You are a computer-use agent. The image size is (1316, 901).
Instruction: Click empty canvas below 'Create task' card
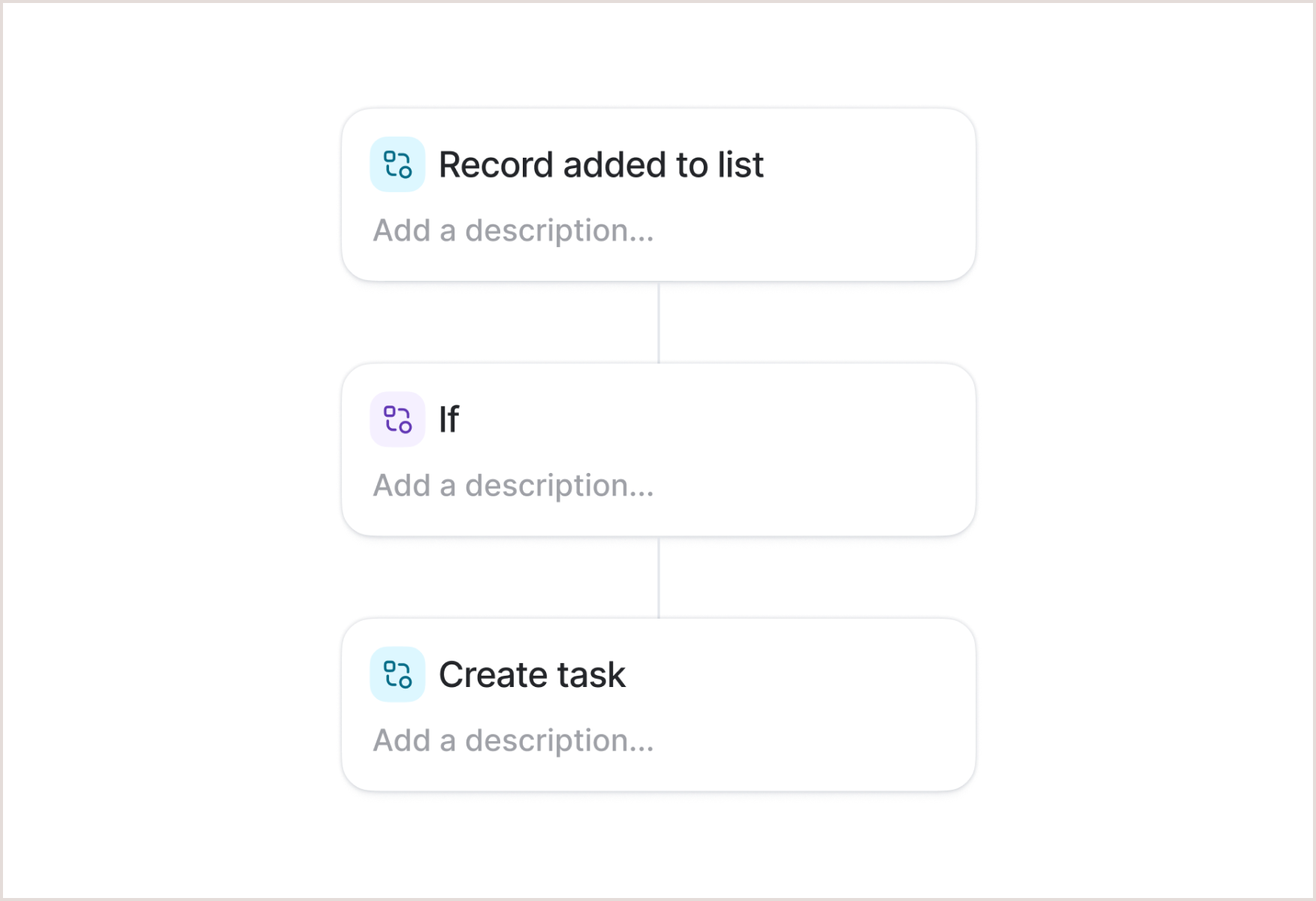pyautogui.click(x=659, y=845)
